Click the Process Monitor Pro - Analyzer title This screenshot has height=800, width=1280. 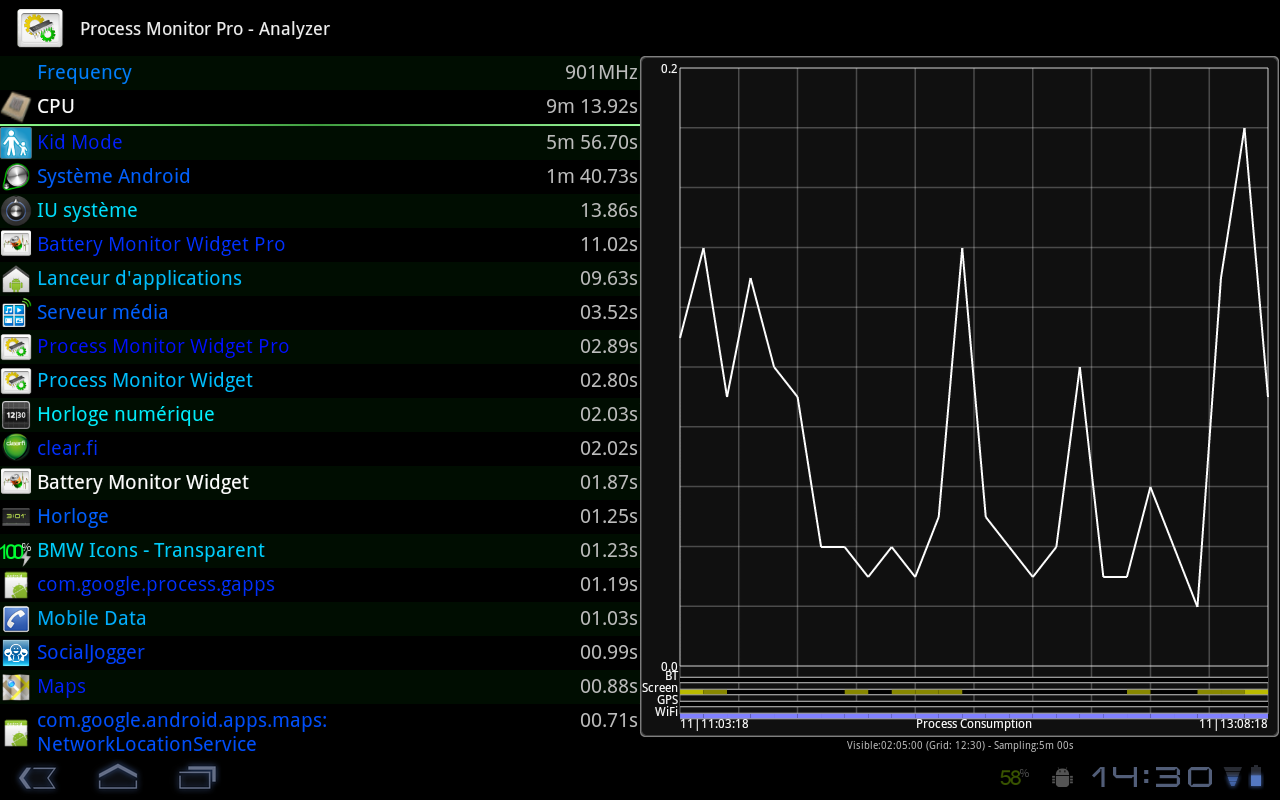tap(205, 29)
